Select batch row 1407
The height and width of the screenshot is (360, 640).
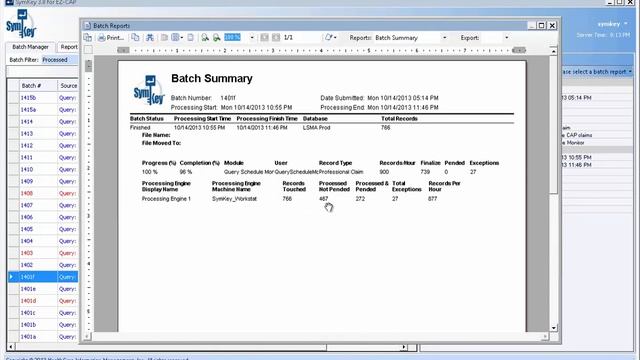point(43,205)
